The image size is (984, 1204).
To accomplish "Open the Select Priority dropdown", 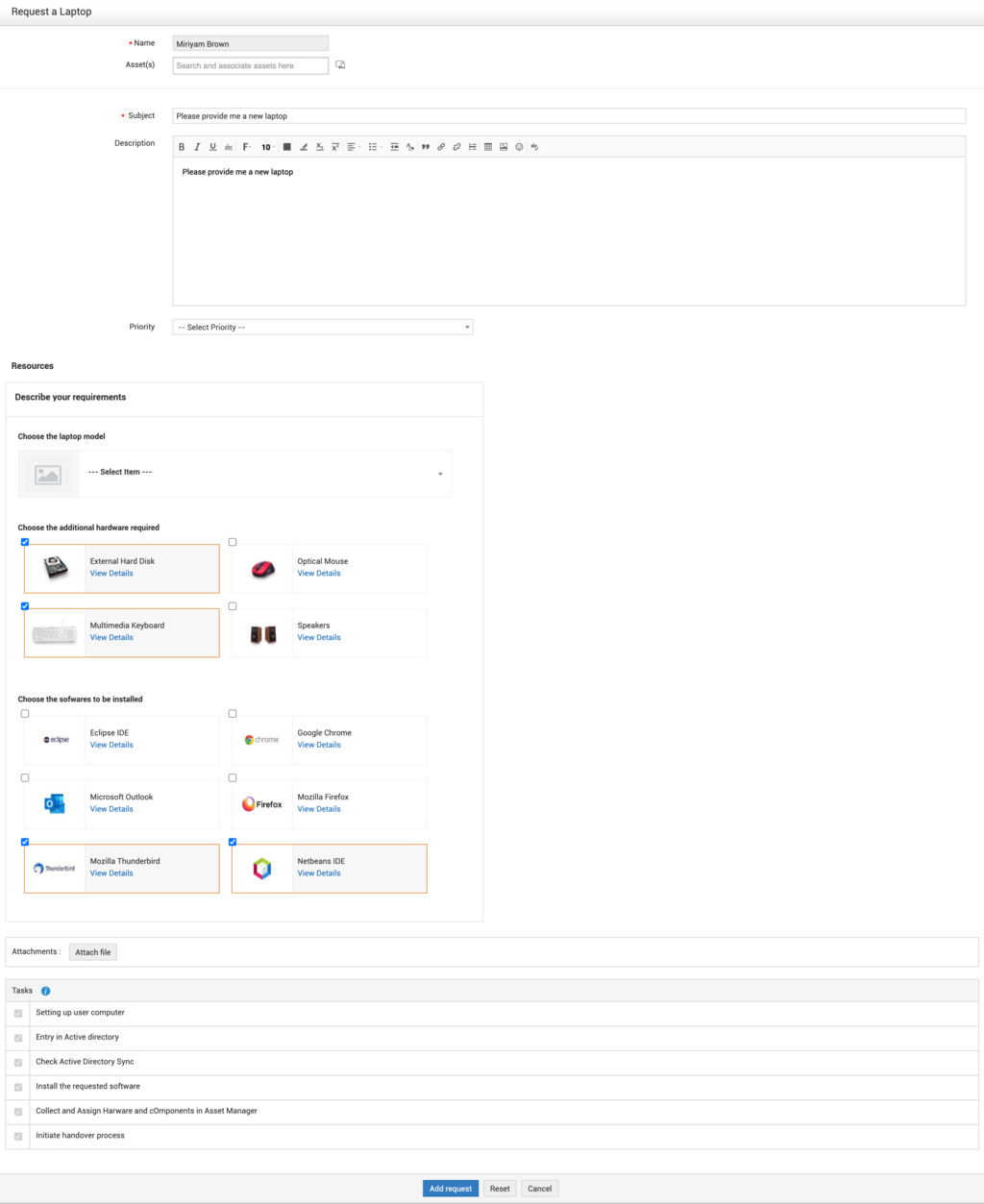I will tap(323, 328).
